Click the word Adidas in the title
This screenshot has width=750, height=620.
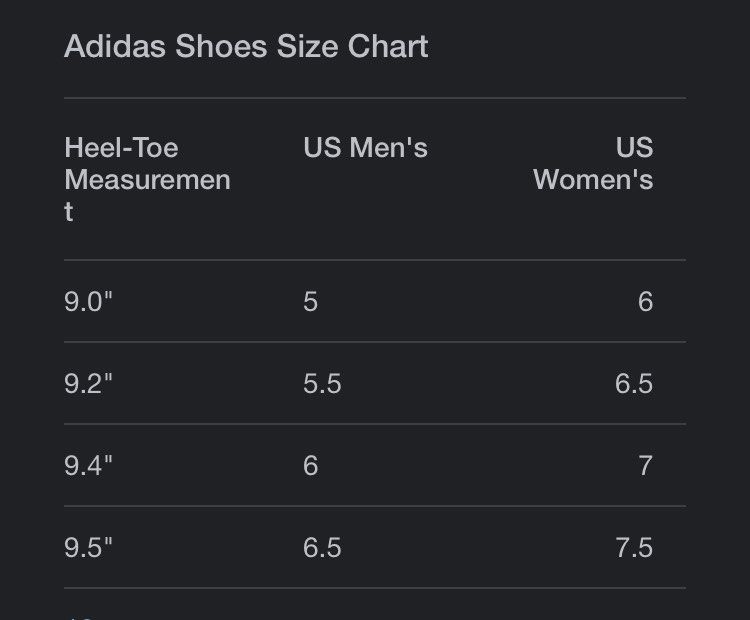tap(115, 46)
